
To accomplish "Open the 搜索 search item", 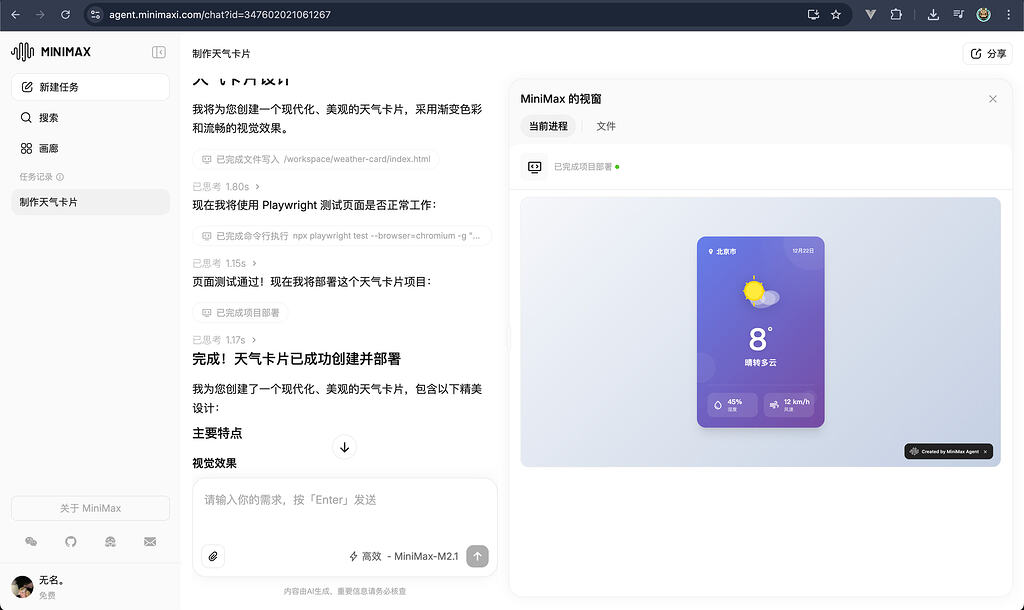I will coord(90,118).
